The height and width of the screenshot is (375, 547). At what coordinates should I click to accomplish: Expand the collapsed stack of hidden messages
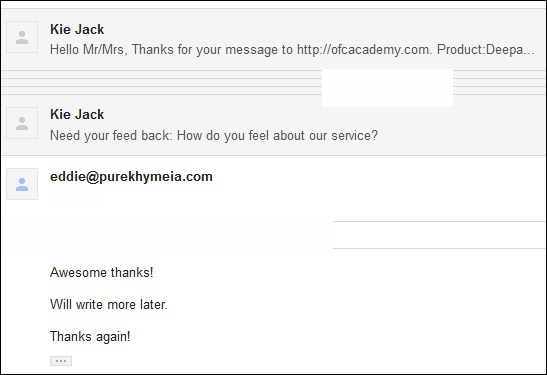pos(161,82)
